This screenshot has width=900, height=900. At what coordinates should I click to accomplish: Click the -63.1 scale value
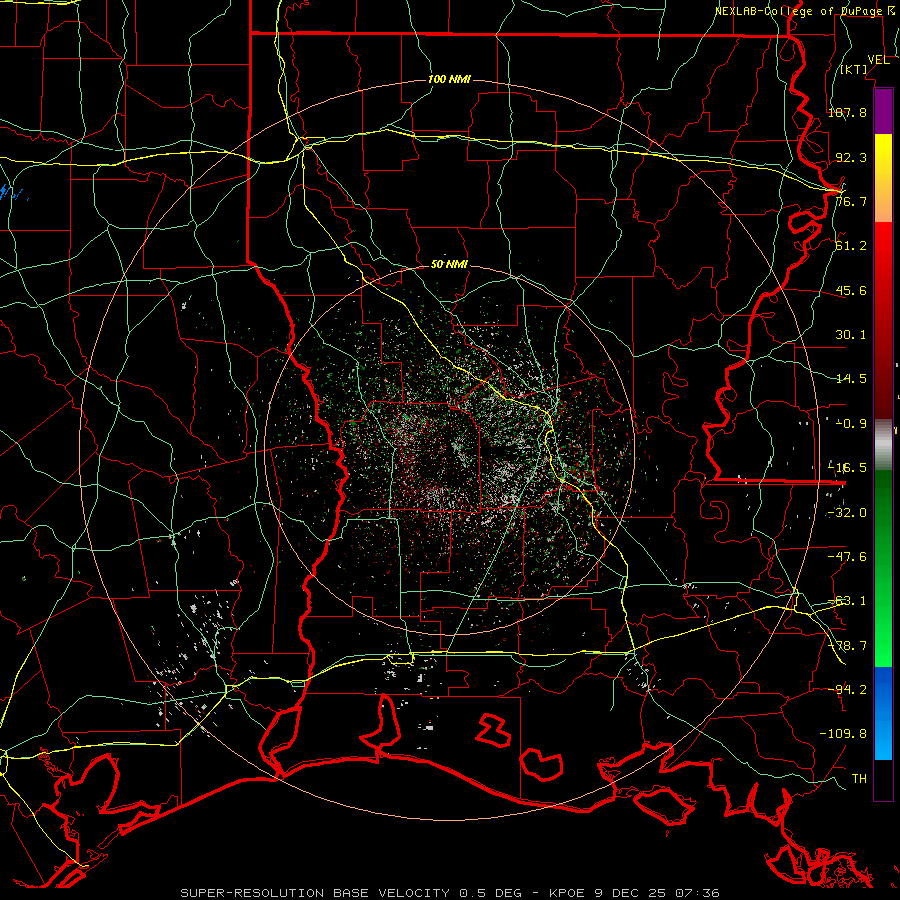coord(847,601)
